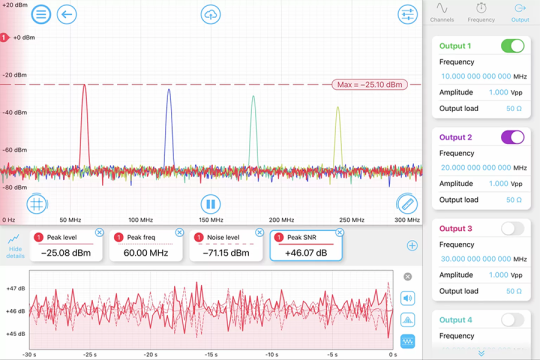Pause the spectrum acquisition
The width and height of the screenshot is (540, 360).
pos(210,204)
